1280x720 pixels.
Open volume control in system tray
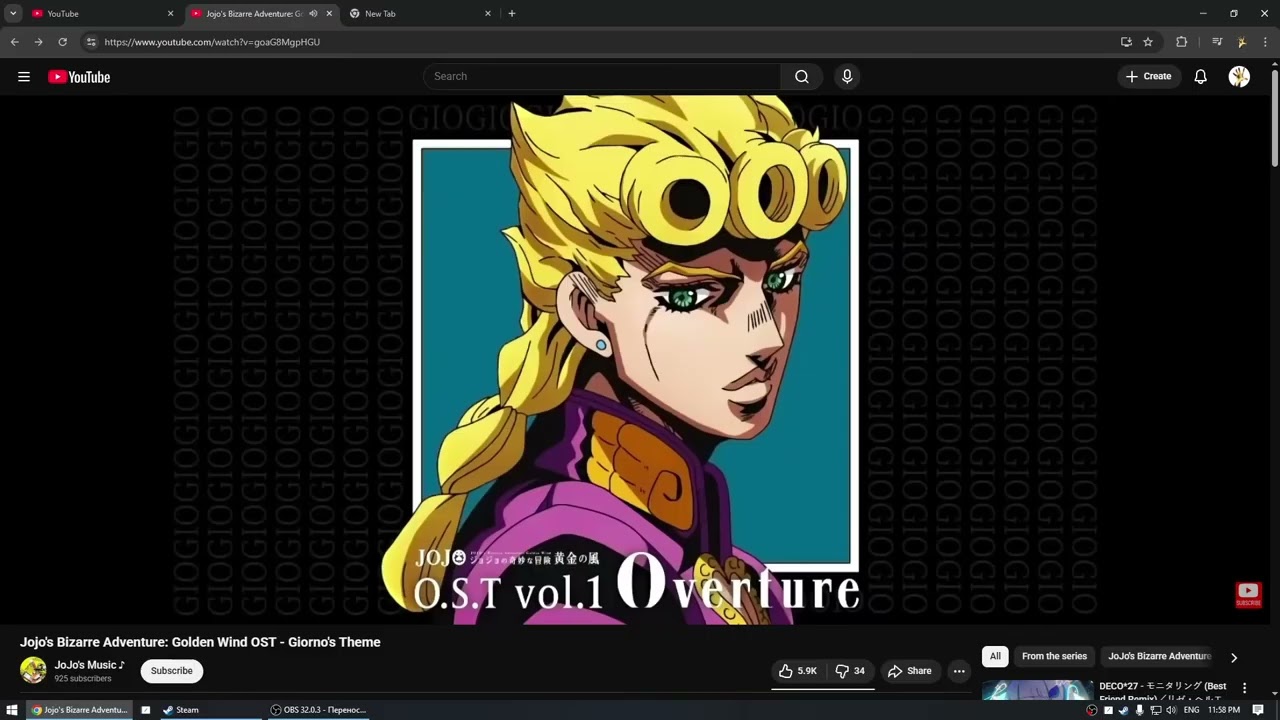click(1171, 710)
